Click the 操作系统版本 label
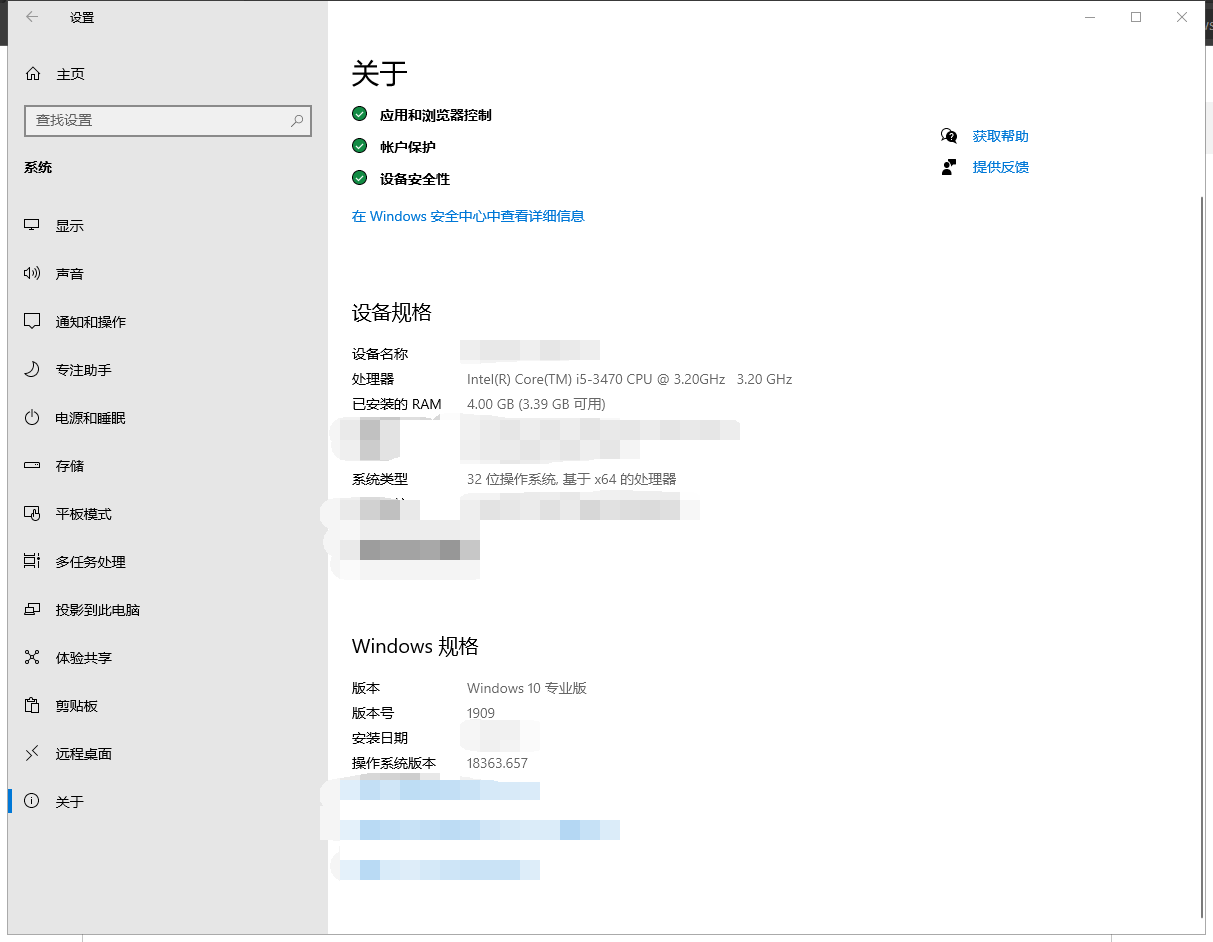Image resolution: width=1213 pixels, height=942 pixels. tap(394, 763)
